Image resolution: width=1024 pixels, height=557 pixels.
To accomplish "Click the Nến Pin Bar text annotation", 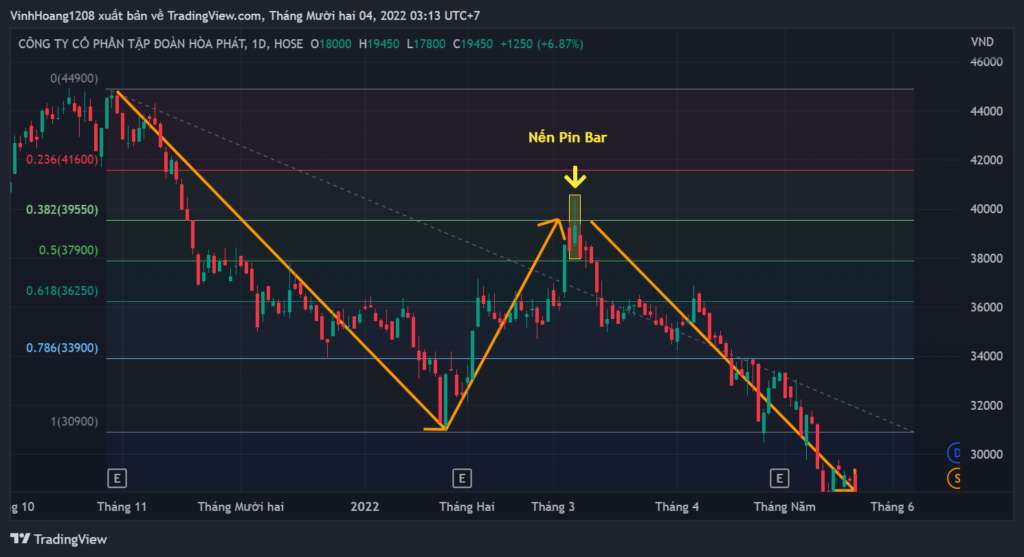I will [x=567, y=139].
